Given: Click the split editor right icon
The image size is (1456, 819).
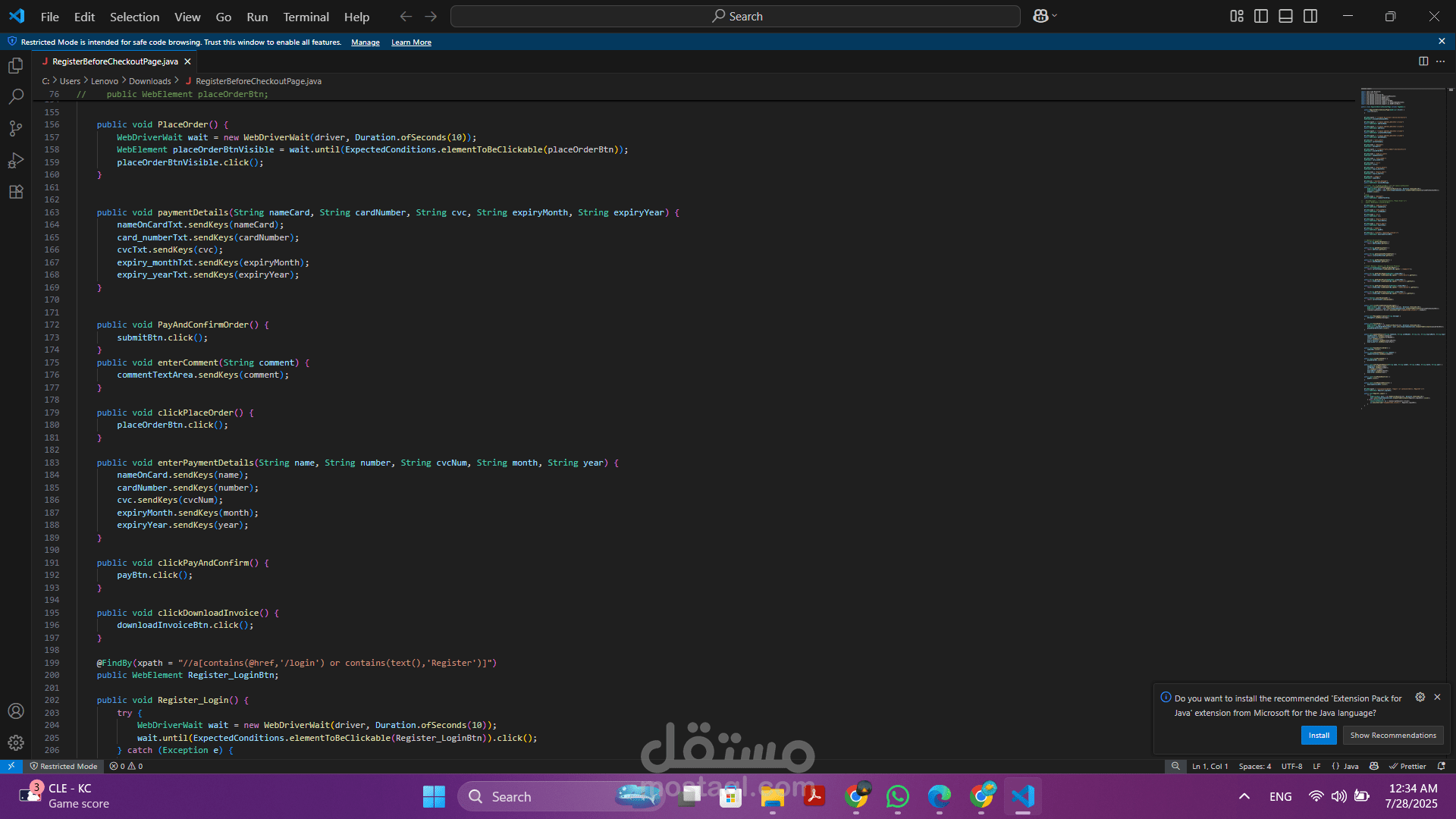Looking at the screenshot, I should pyautogui.click(x=1423, y=61).
